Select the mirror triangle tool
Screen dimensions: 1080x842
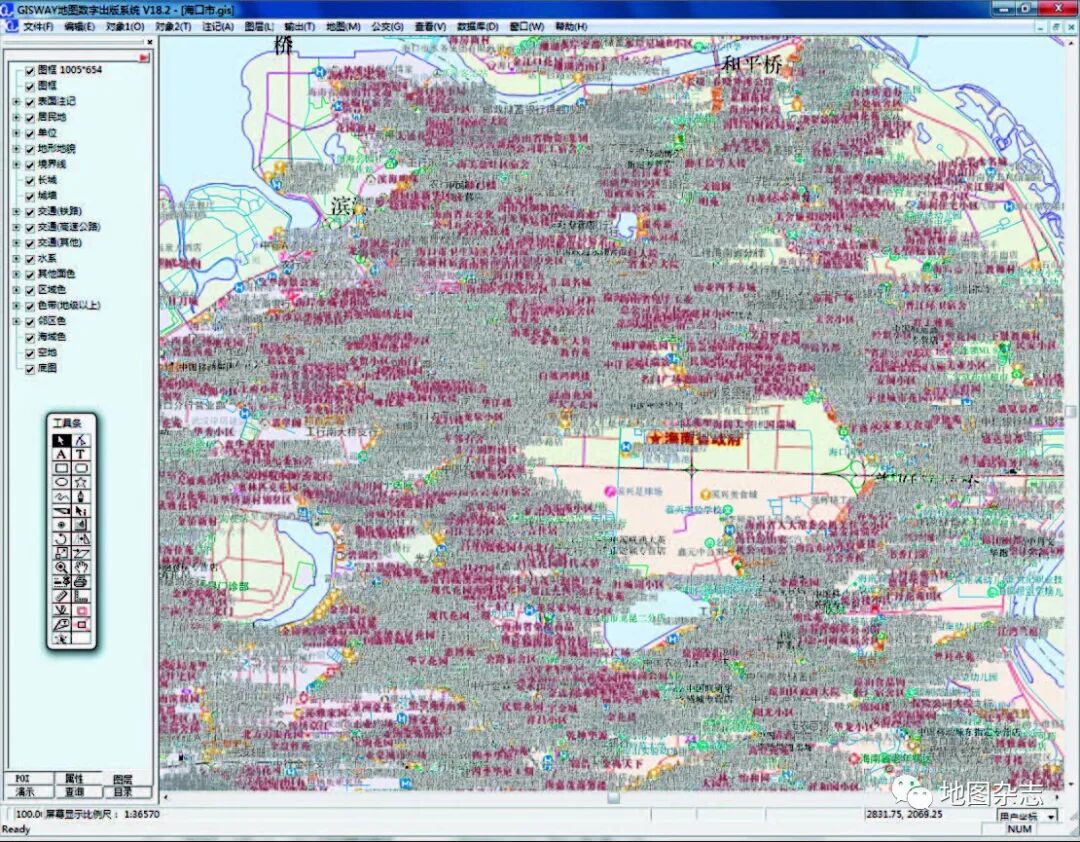(81, 539)
